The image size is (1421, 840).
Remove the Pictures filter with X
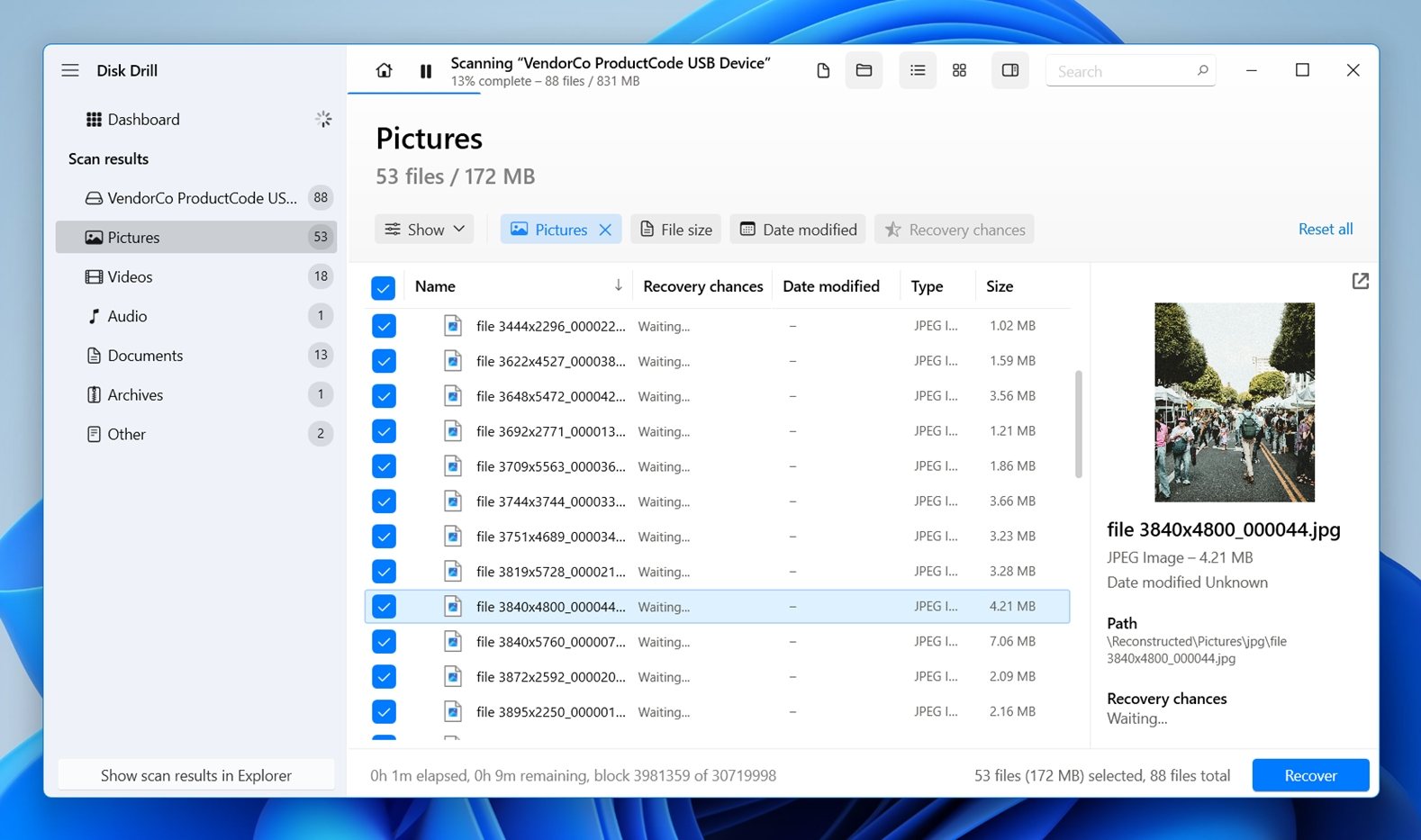tap(605, 230)
